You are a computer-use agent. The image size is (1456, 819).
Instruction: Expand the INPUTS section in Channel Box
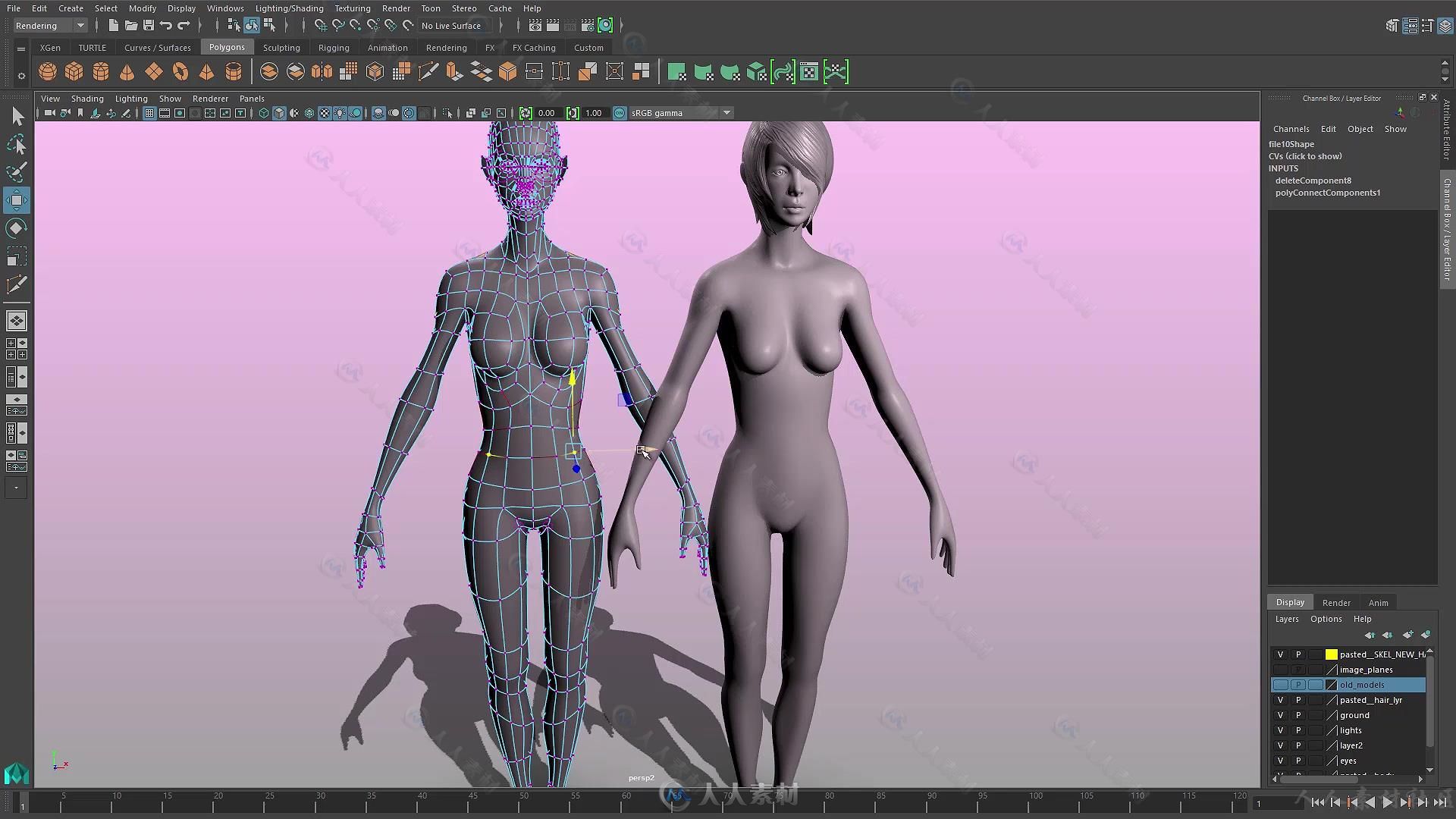point(1282,168)
